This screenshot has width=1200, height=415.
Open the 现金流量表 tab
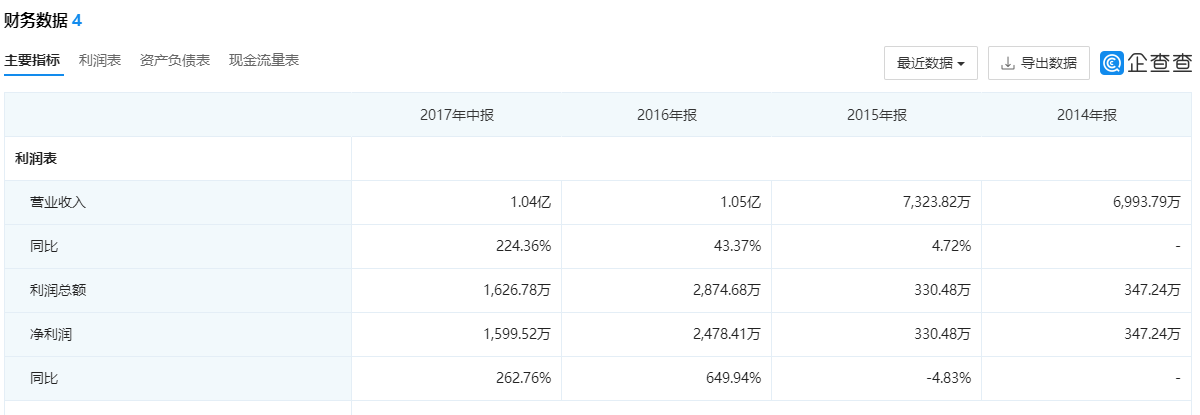click(264, 61)
